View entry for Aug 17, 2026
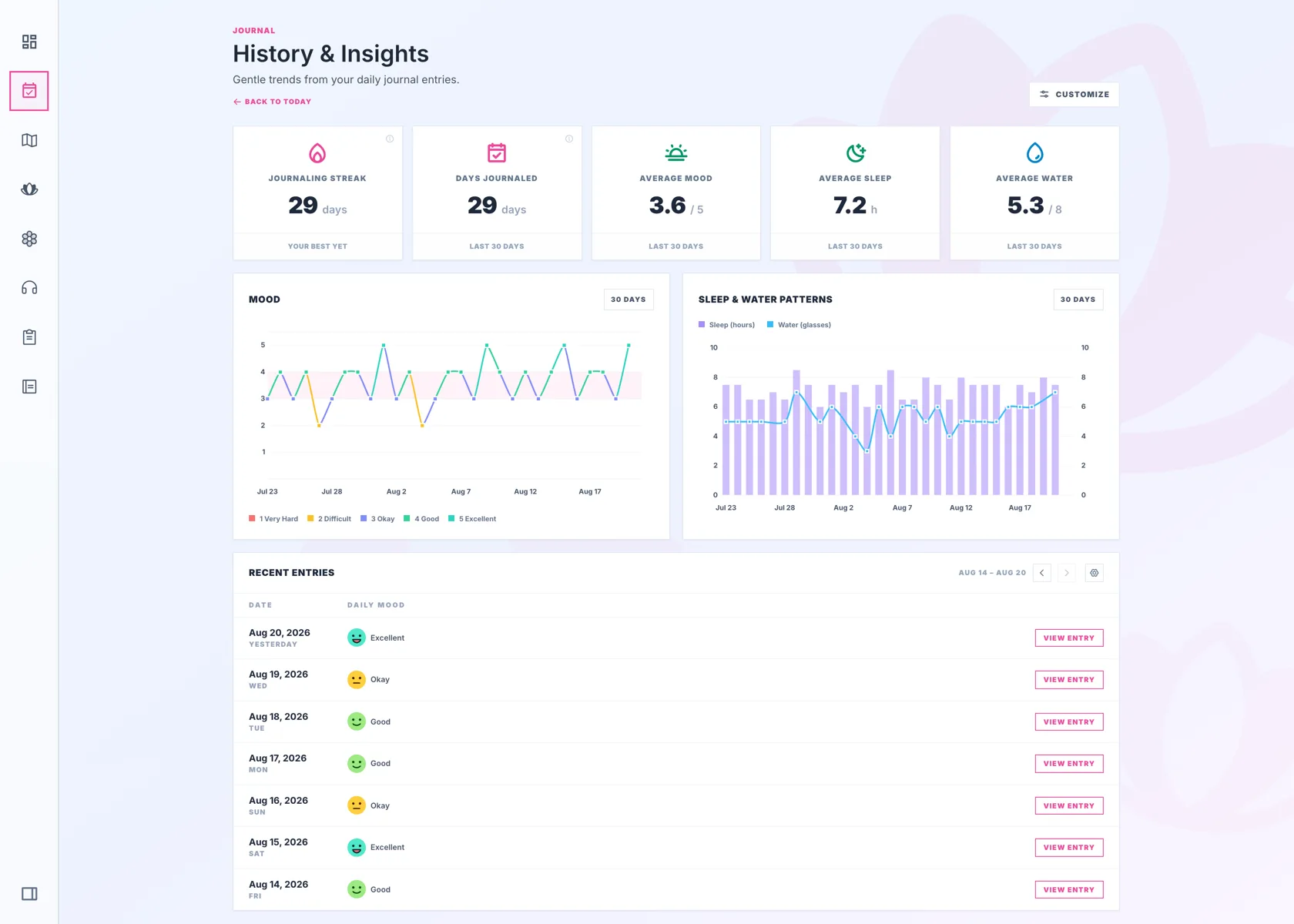1294x924 pixels. 1069,764
